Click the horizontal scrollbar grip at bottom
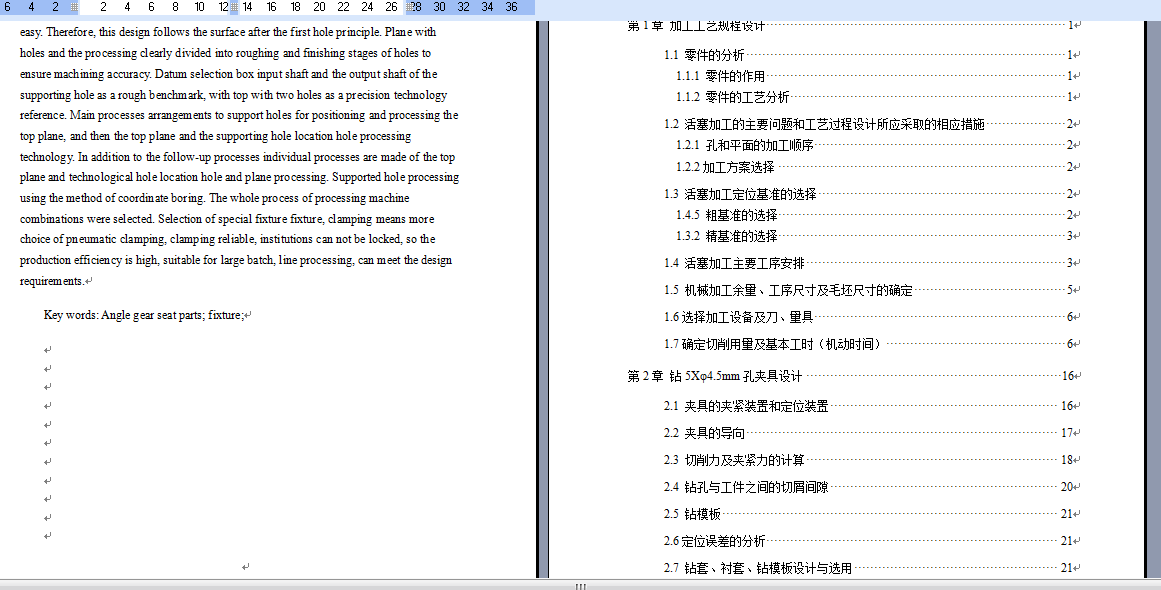 click(580, 586)
